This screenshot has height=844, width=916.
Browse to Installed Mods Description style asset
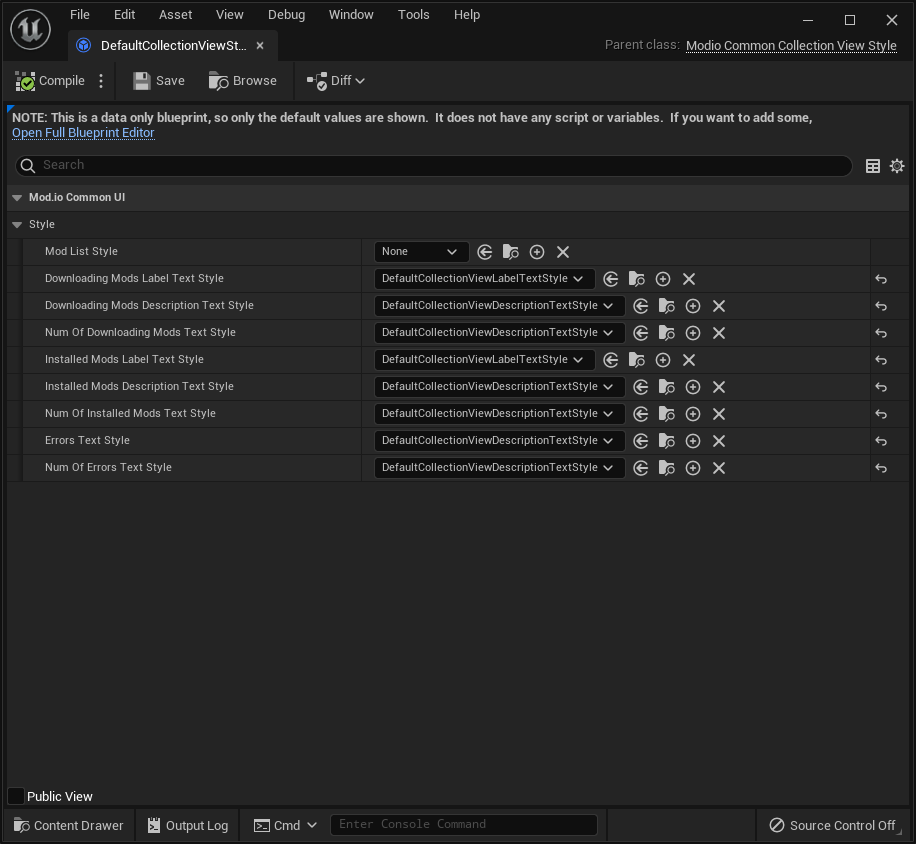click(667, 387)
